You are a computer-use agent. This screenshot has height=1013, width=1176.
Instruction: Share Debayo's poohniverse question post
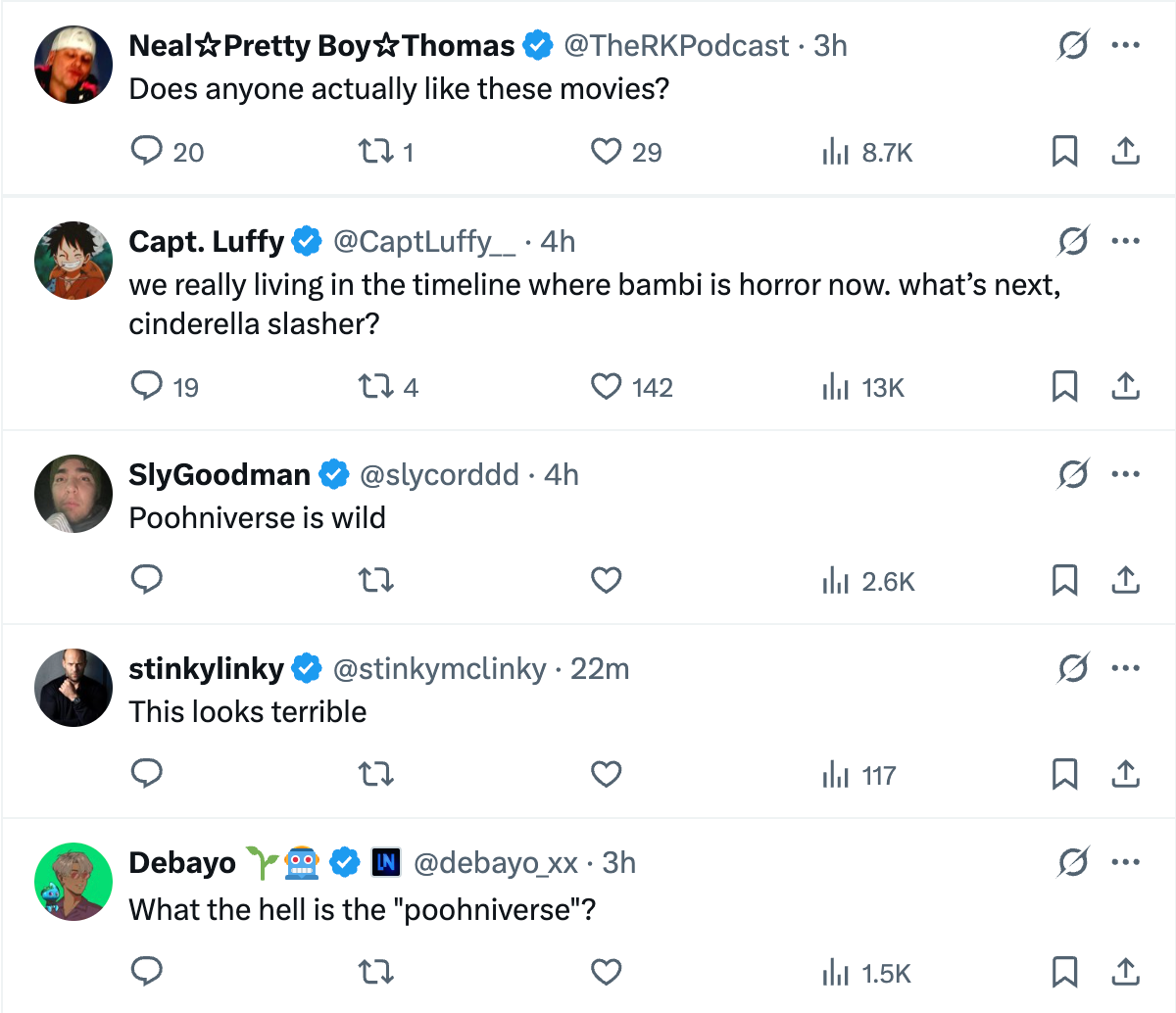(1125, 972)
